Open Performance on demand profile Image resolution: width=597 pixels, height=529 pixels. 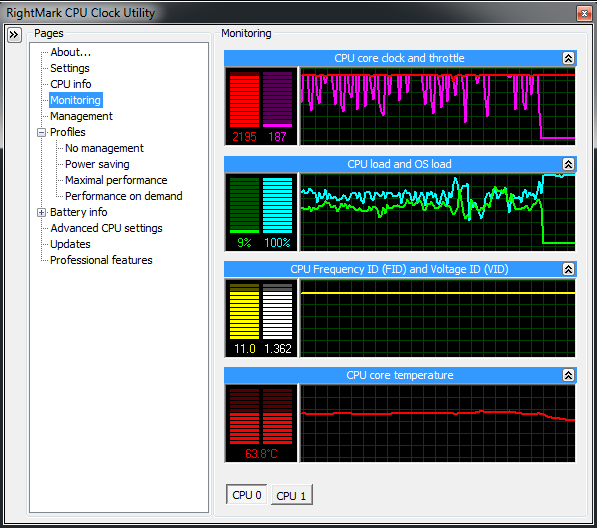pyautogui.click(x=124, y=196)
